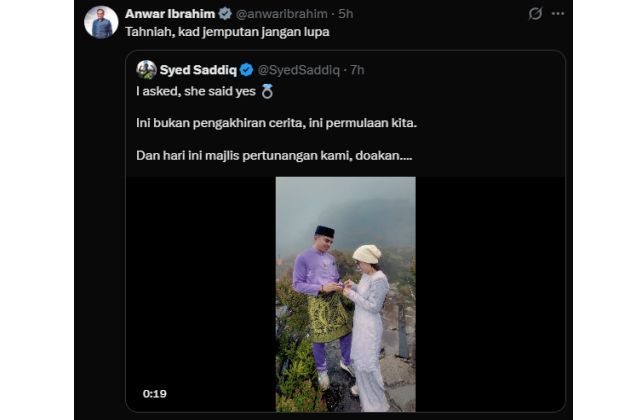Click the 0:19 video duration label
This screenshot has height=420, width=640.
click(154, 393)
